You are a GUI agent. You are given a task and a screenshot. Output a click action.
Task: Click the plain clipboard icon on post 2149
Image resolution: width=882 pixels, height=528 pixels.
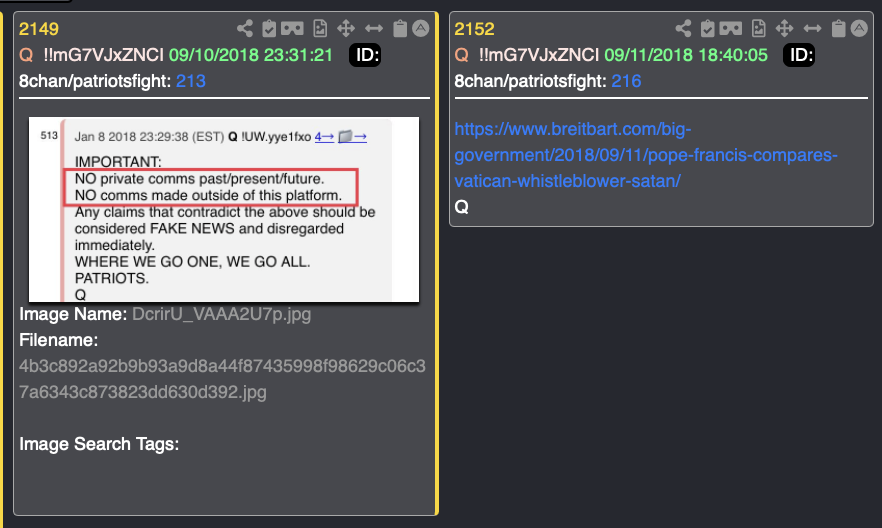coord(400,28)
